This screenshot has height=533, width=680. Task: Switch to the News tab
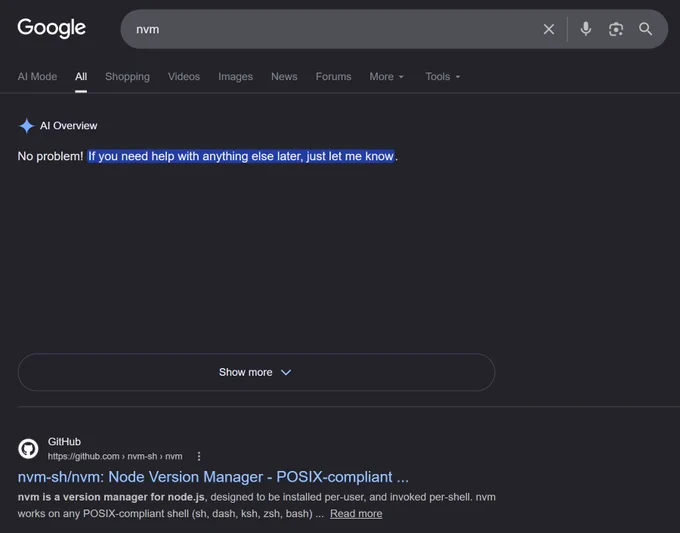click(284, 77)
